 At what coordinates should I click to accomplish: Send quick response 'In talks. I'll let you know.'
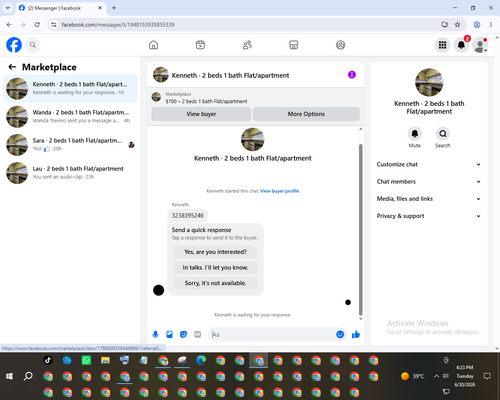point(215,268)
